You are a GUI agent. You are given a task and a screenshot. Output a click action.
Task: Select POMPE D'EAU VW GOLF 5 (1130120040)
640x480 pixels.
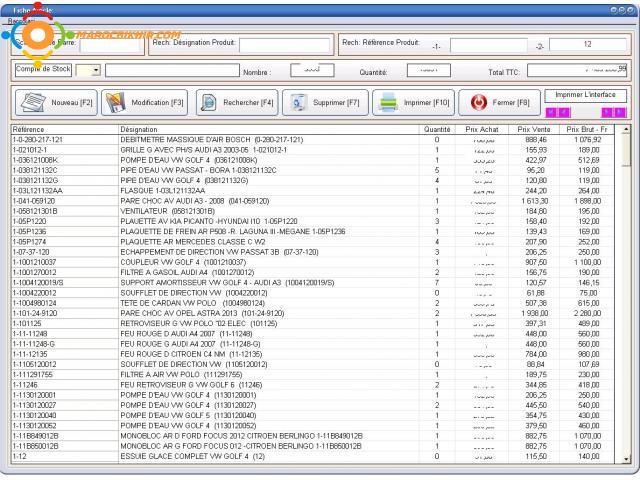tap(312, 415)
